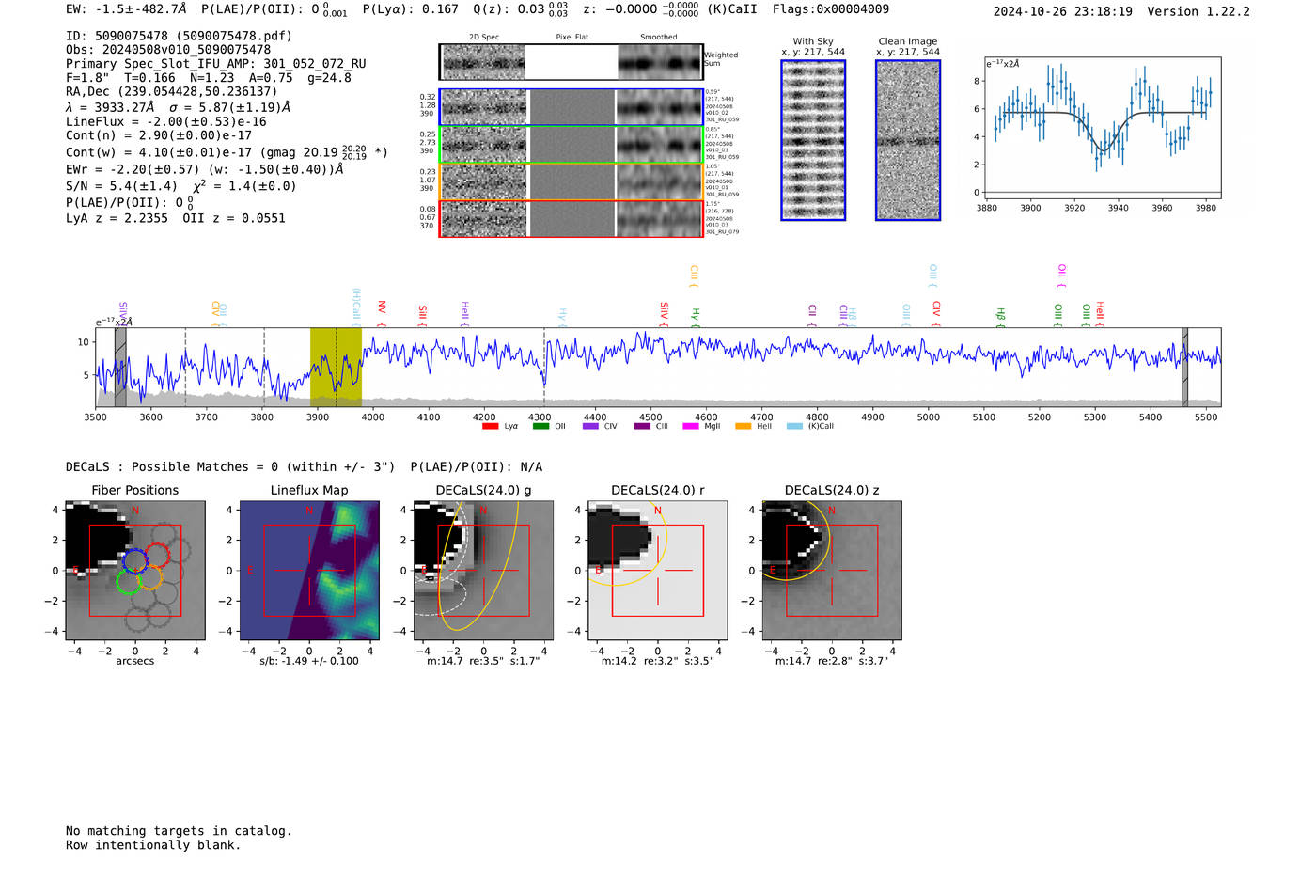This screenshot has width=1316, height=896.
Task: Select the blue dashed fiber circle
Action: pyautogui.click(x=136, y=560)
